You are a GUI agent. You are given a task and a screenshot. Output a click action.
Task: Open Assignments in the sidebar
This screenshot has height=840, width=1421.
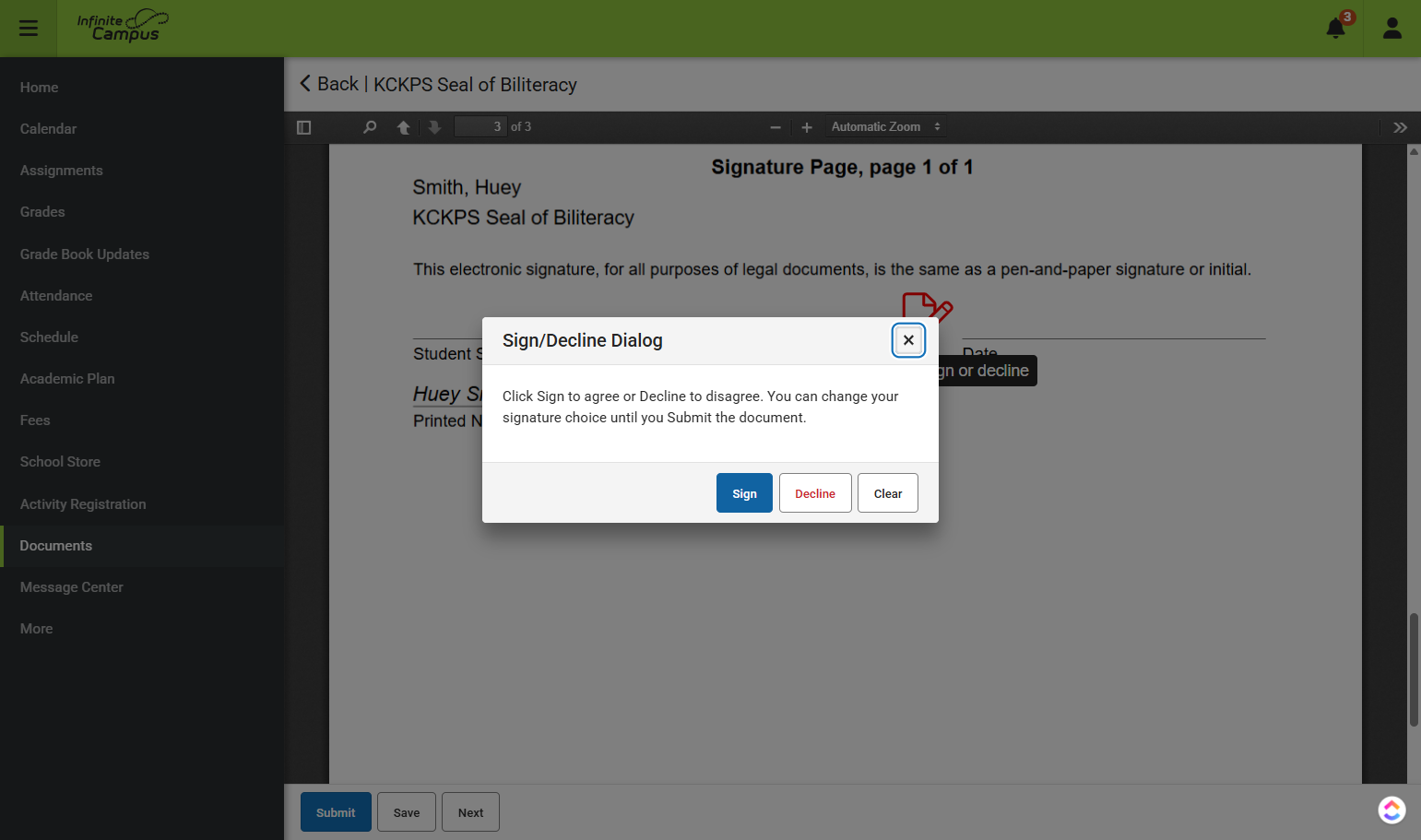[x=142, y=171]
